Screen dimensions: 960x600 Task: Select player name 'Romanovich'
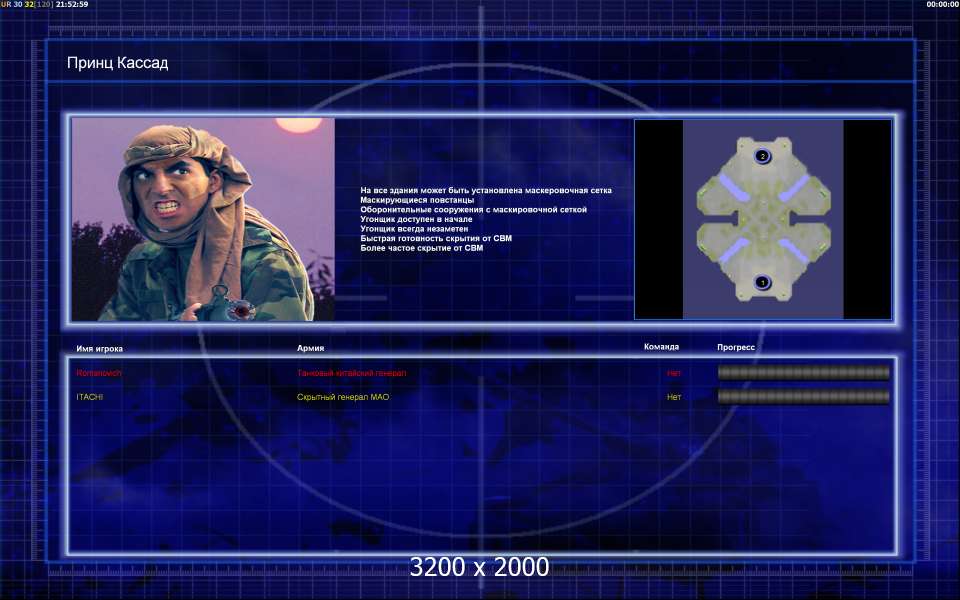coord(99,373)
